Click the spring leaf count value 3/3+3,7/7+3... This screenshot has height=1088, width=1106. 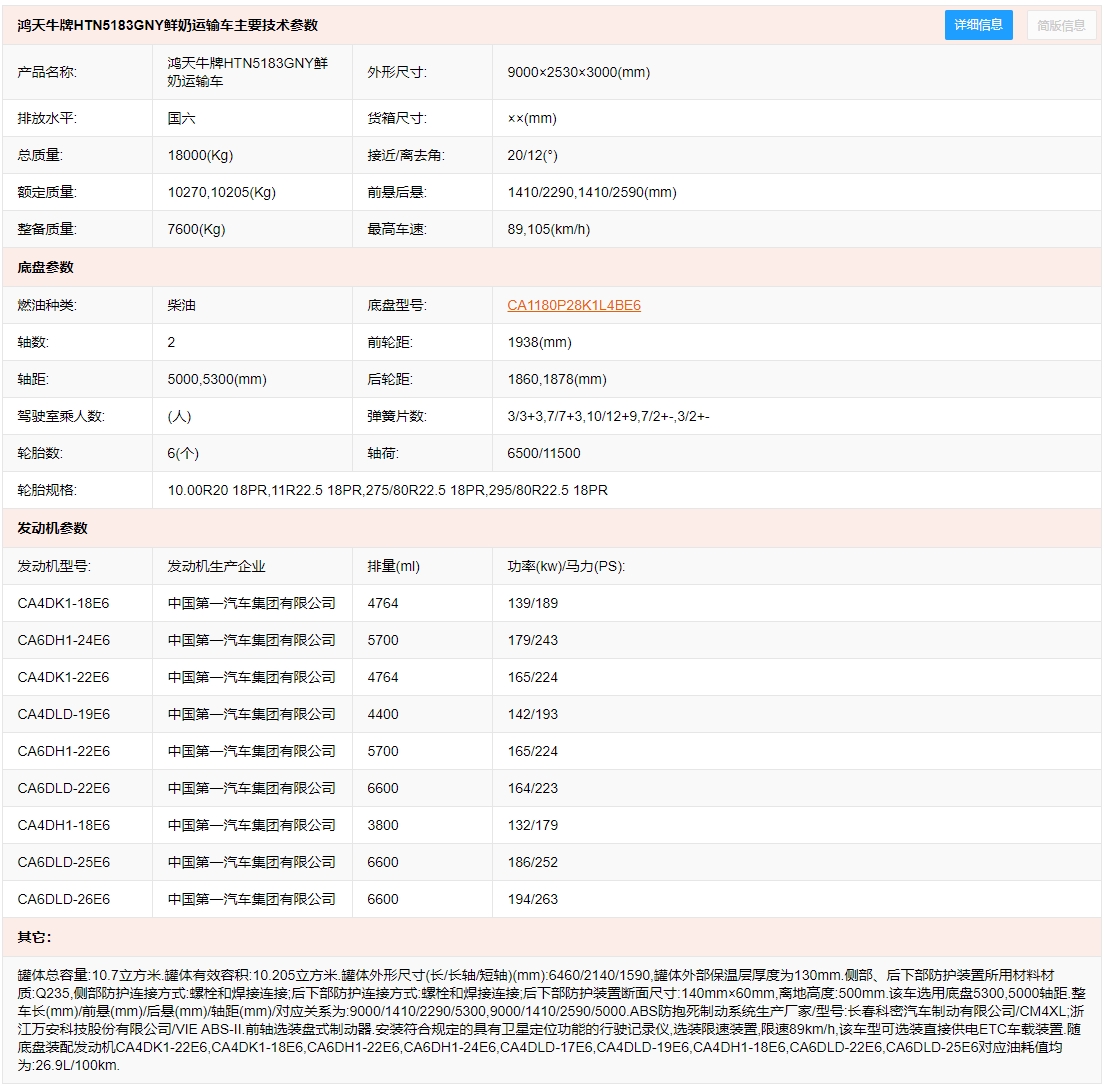[x=545, y=416]
